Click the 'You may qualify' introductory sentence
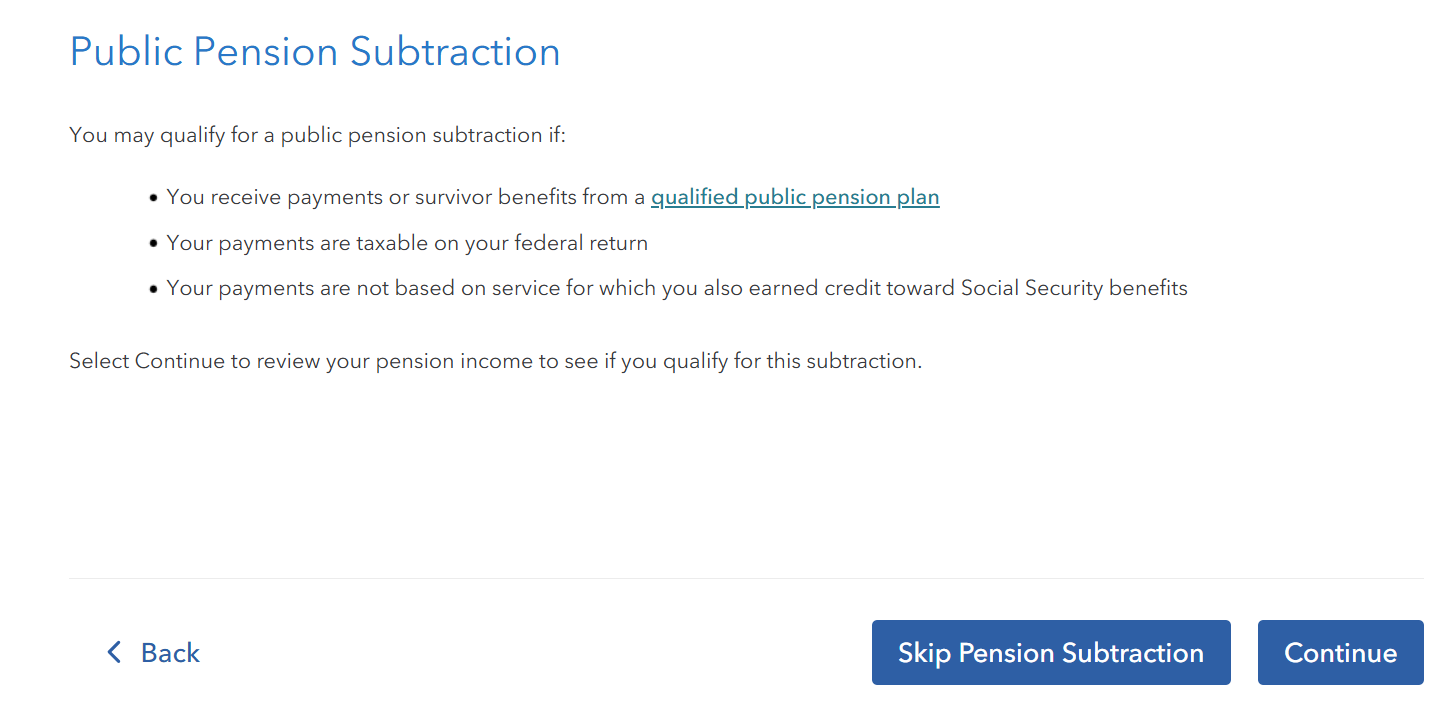 [317, 135]
